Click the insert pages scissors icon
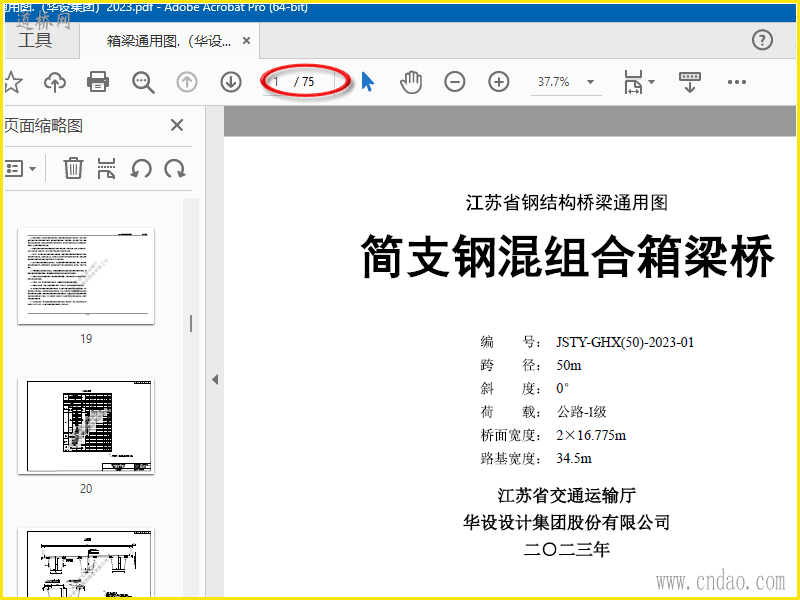Screen dimensions: 800x600 coord(106,168)
